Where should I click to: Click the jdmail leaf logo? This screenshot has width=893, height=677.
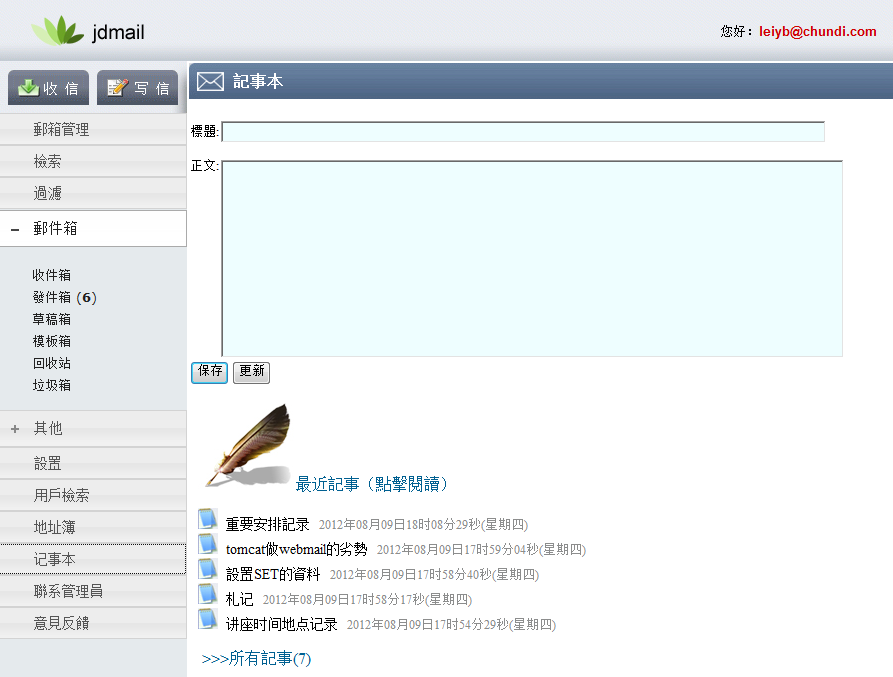[57, 31]
